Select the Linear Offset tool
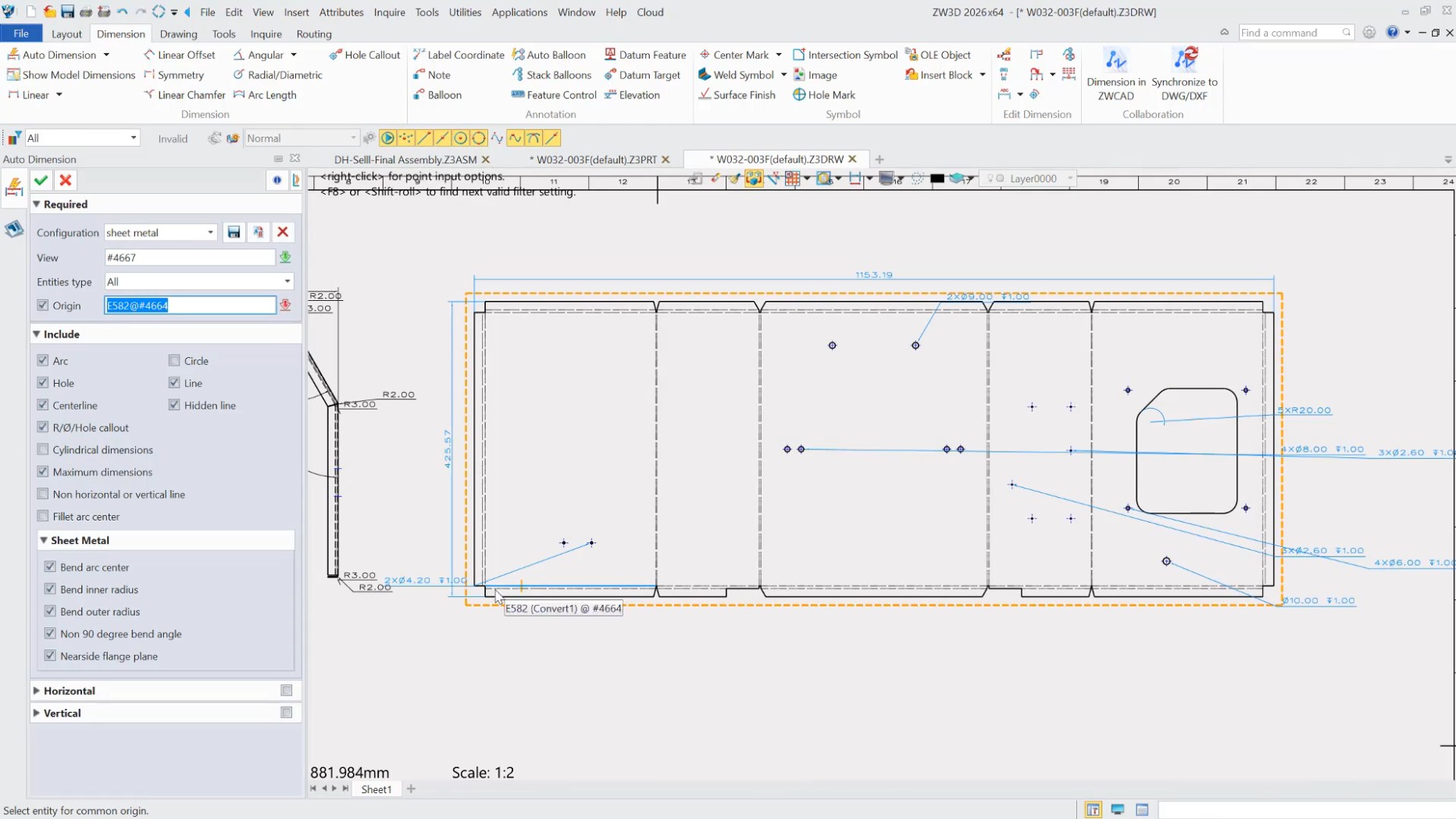This screenshot has height=819, width=1456. [179, 55]
